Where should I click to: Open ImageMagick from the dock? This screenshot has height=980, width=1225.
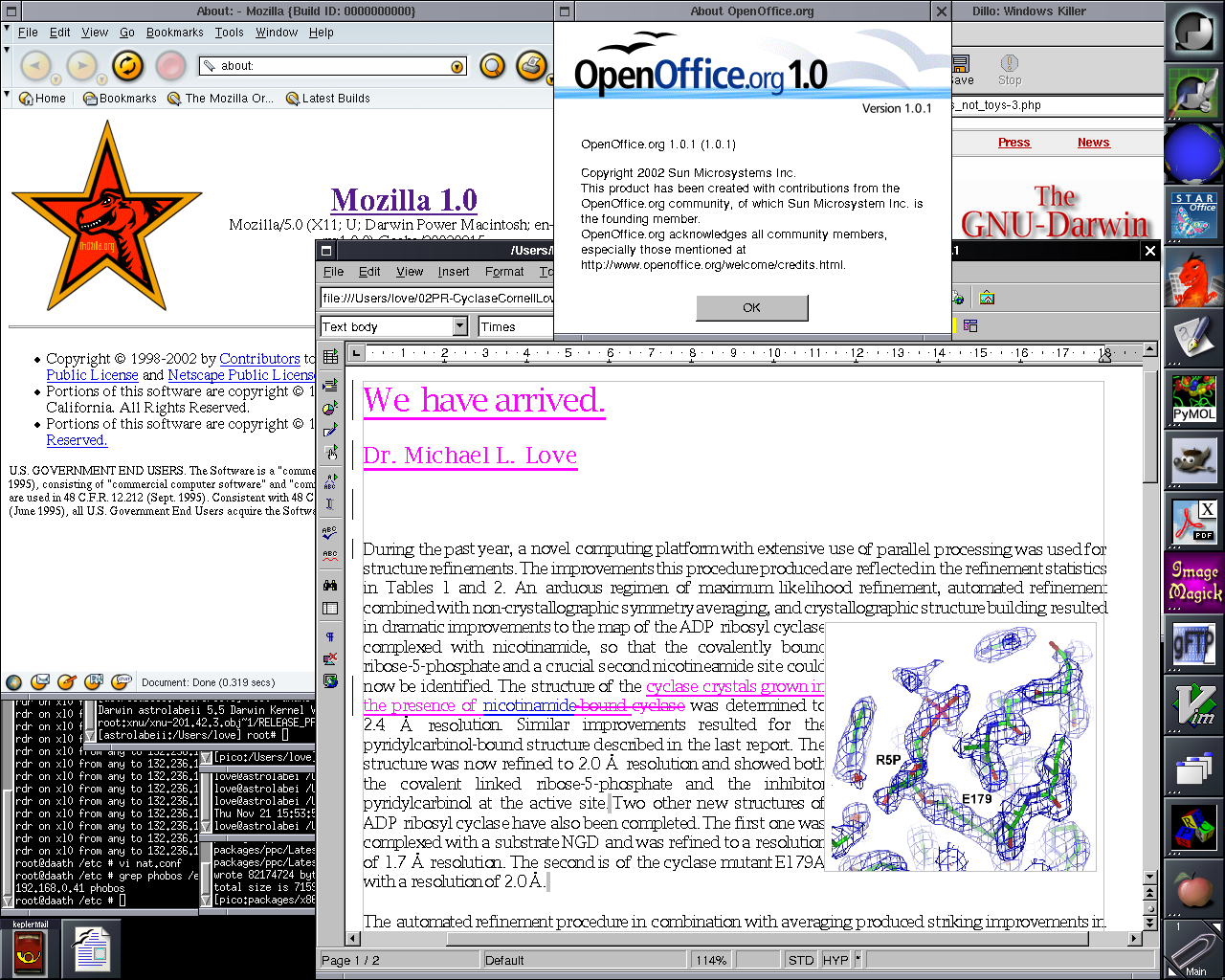tap(1193, 583)
